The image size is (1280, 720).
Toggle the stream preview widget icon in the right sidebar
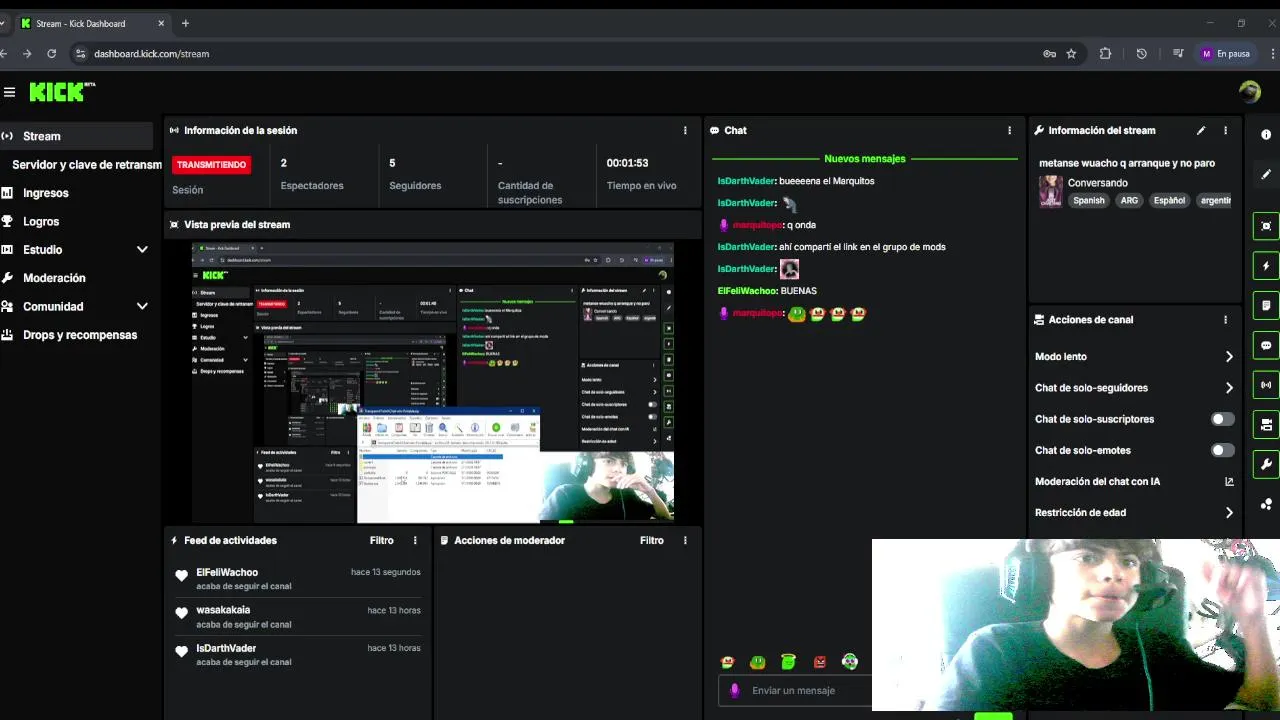tap(1266, 226)
